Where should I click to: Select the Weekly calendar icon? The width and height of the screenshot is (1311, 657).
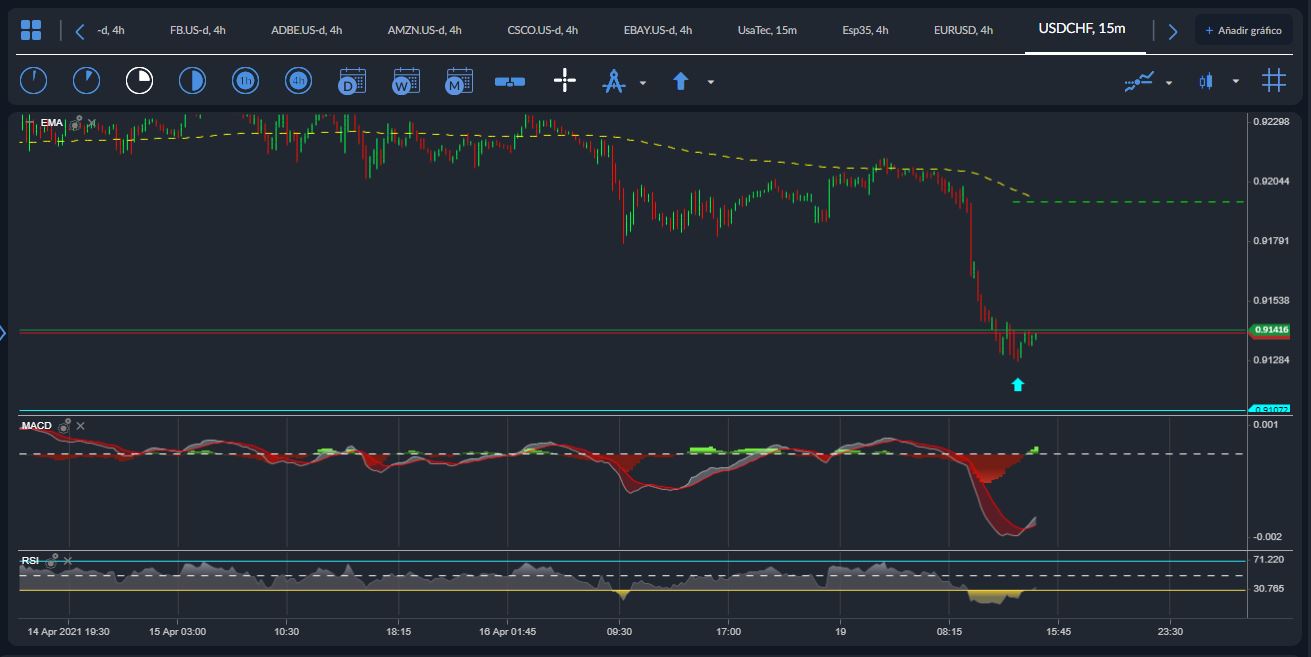[x=404, y=81]
